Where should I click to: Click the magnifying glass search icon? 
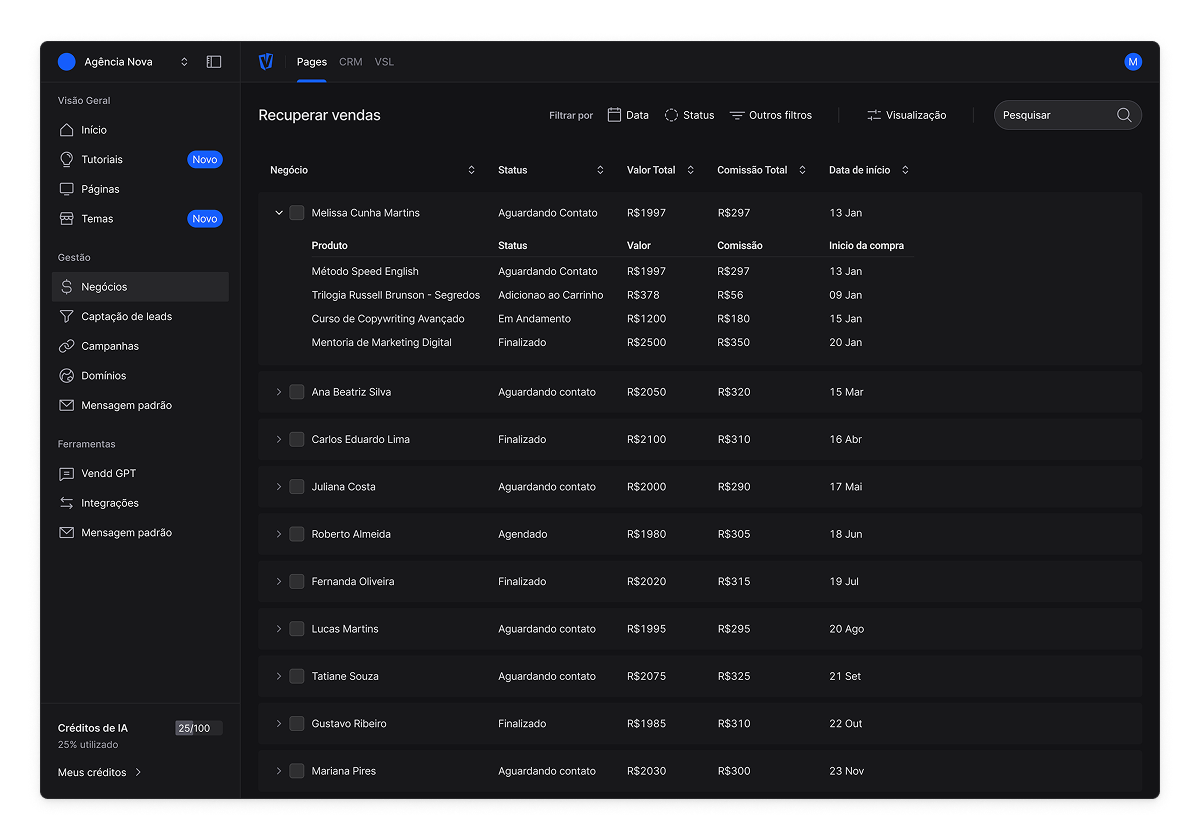[x=1124, y=115]
